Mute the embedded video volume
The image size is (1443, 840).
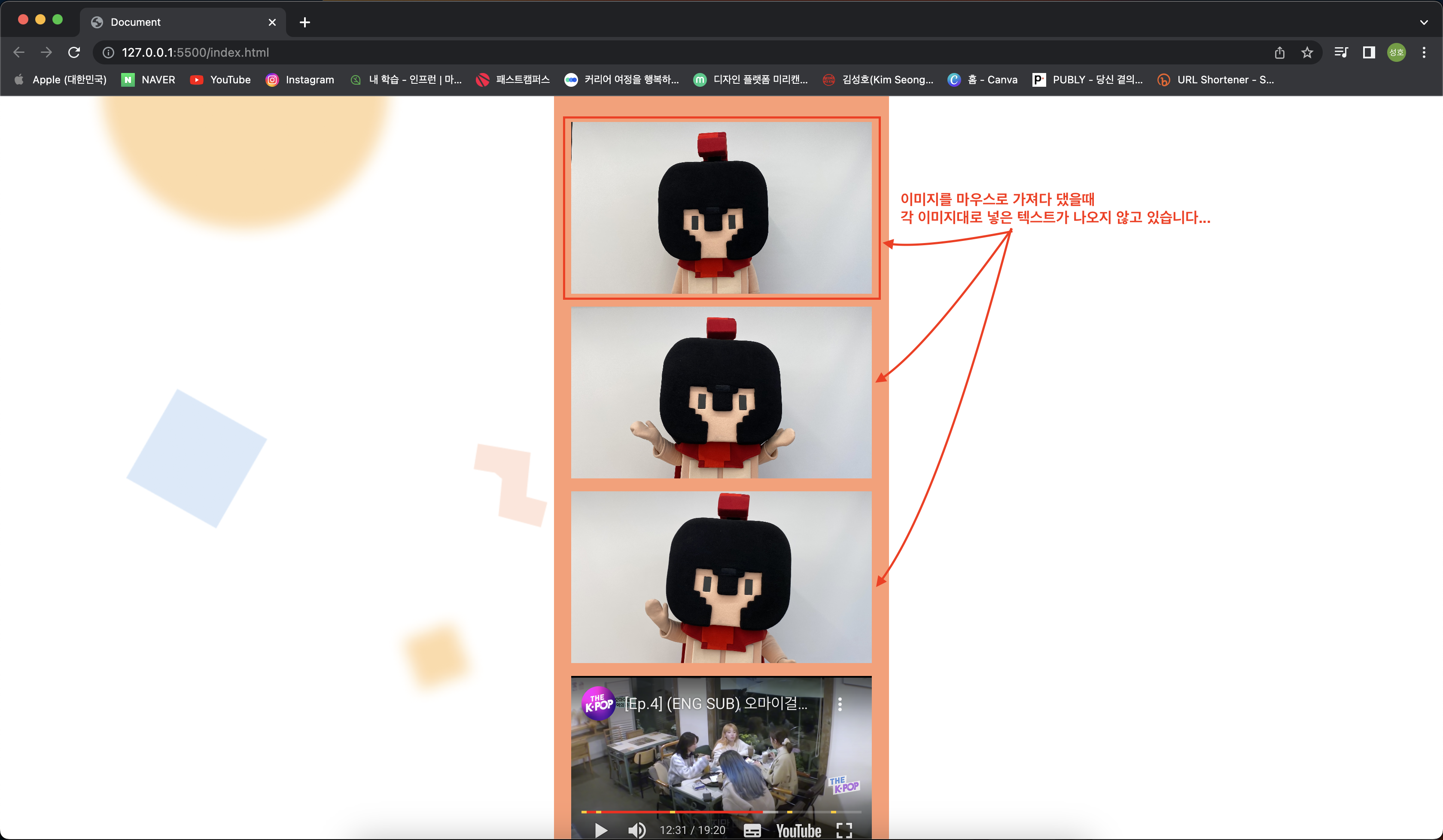[x=636, y=830]
